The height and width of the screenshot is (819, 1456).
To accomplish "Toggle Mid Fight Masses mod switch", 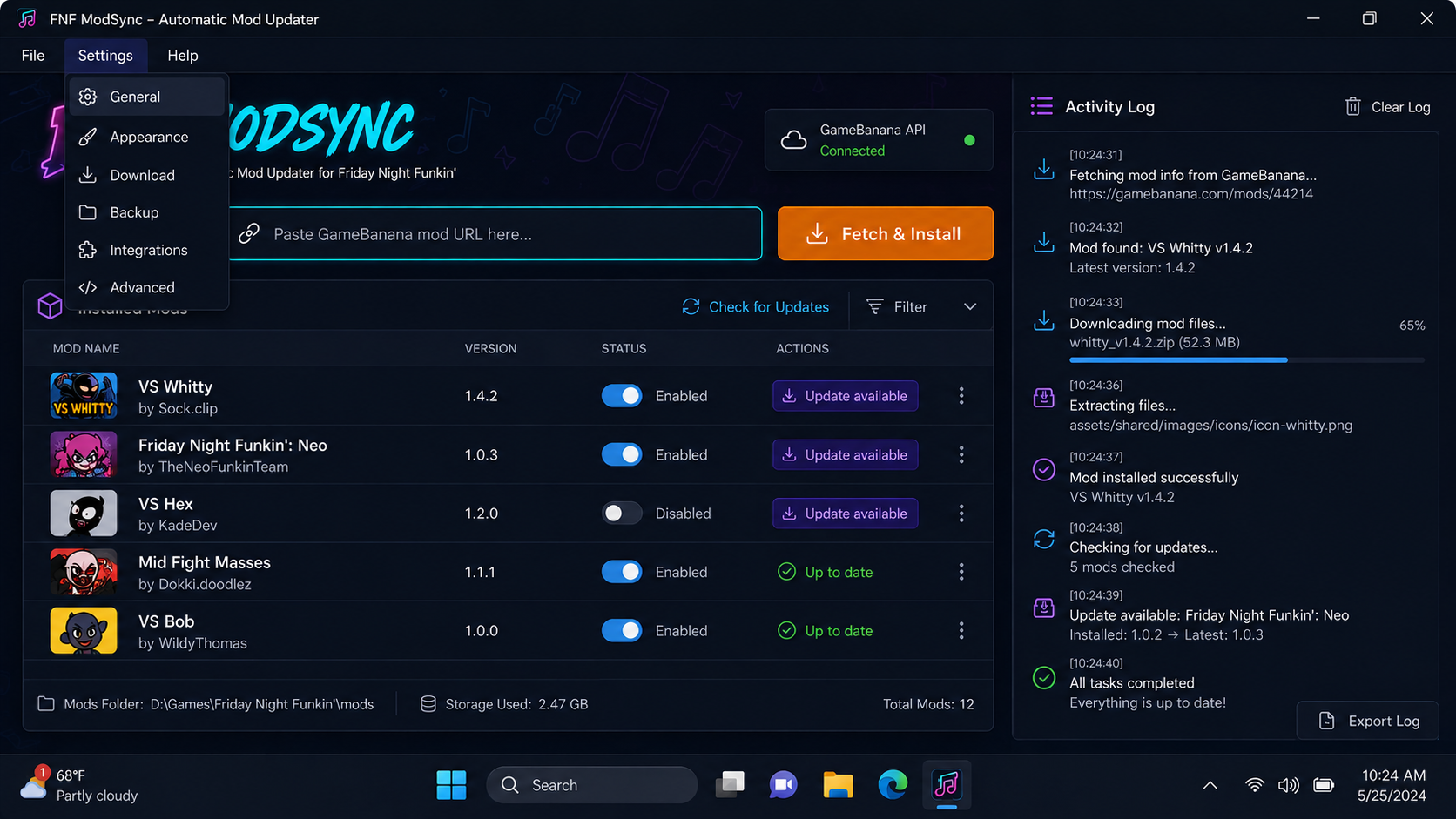I will (622, 572).
